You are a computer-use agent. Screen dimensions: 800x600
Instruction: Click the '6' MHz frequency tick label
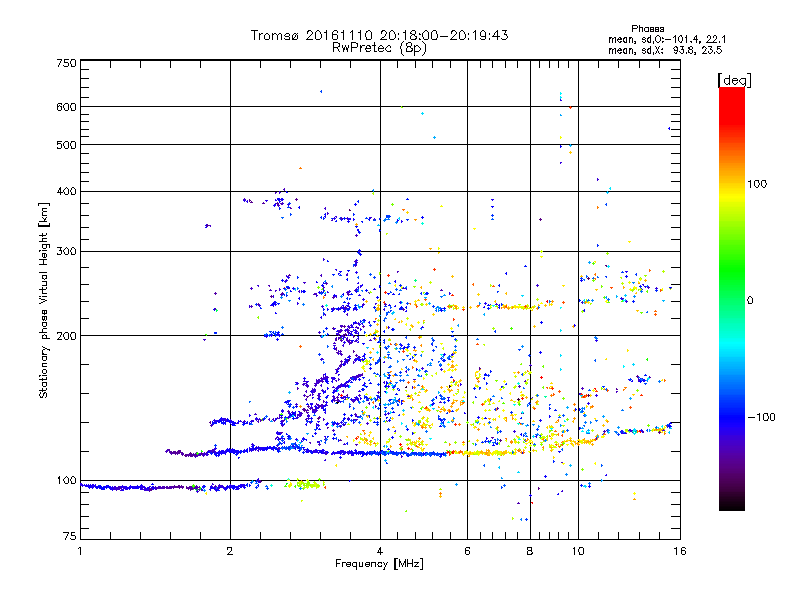pos(467,551)
